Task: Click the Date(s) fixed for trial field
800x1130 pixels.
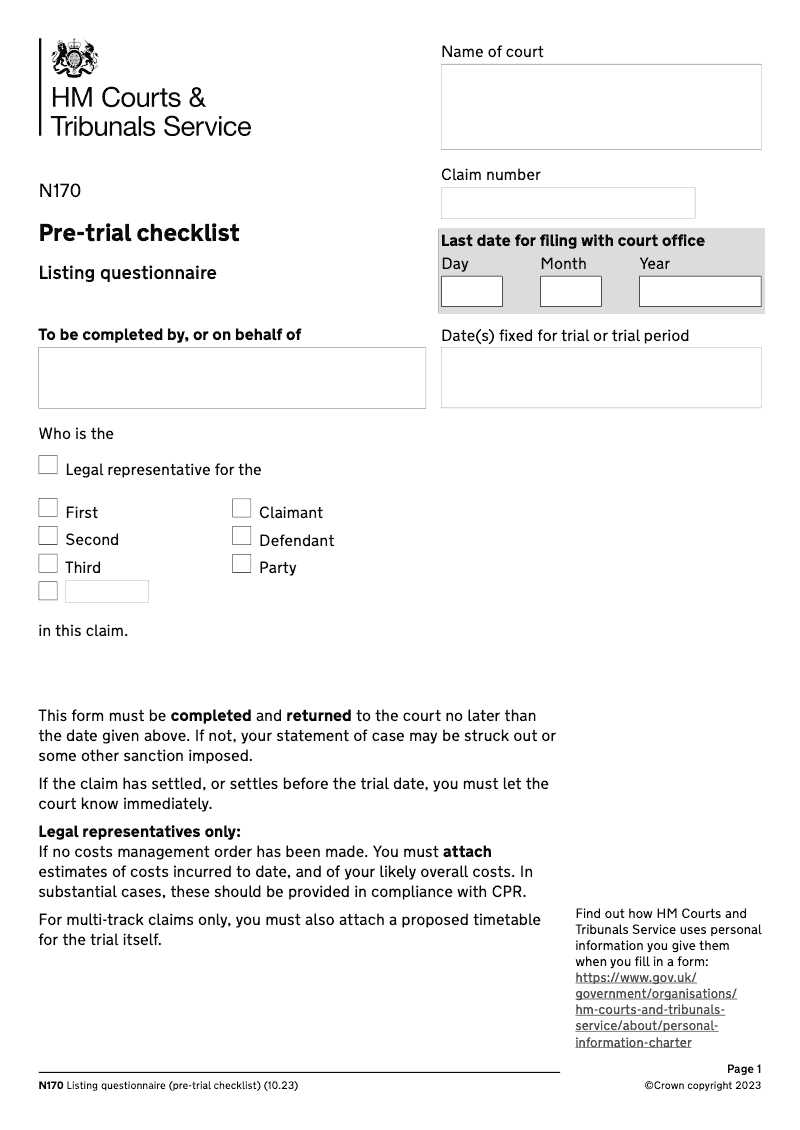Action: [601, 378]
